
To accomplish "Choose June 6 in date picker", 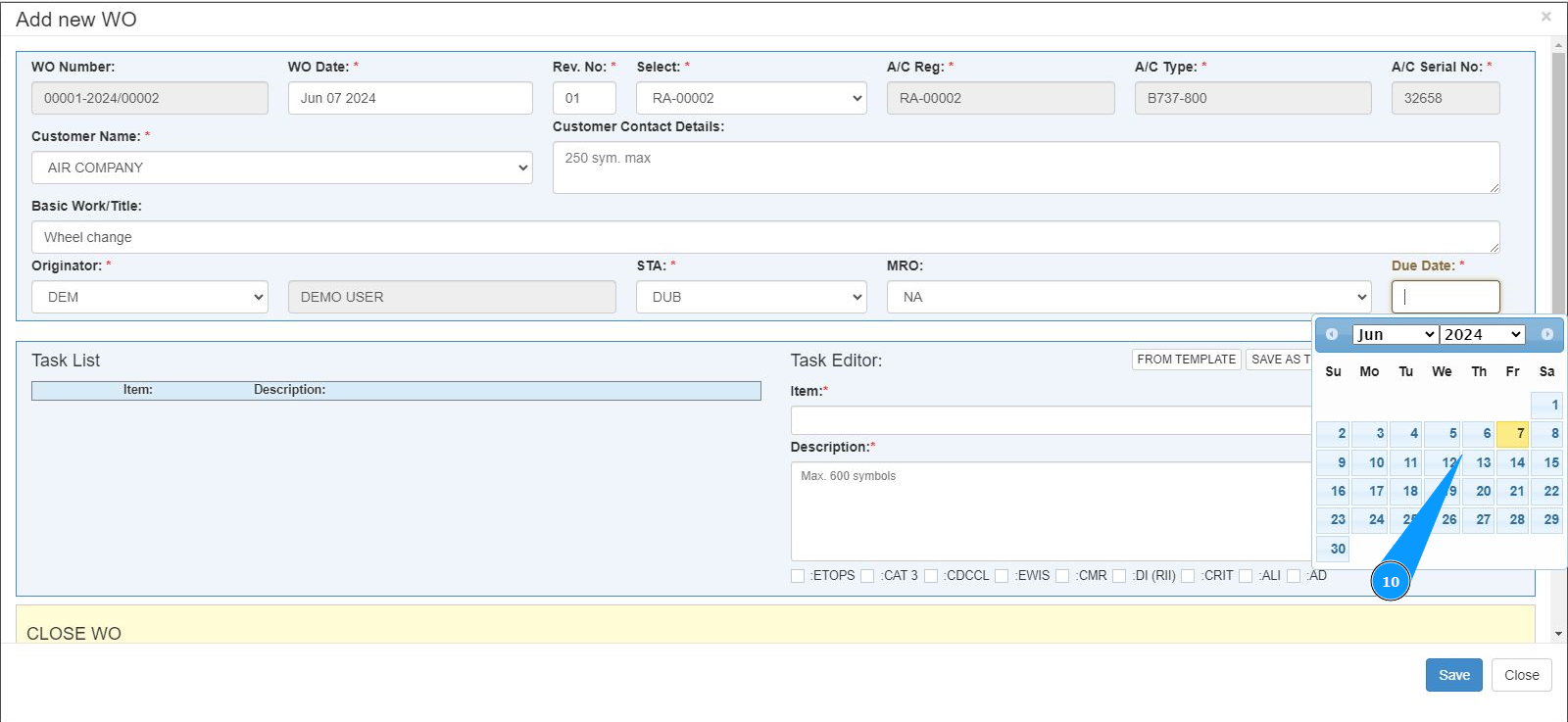I will pyautogui.click(x=1479, y=433).
